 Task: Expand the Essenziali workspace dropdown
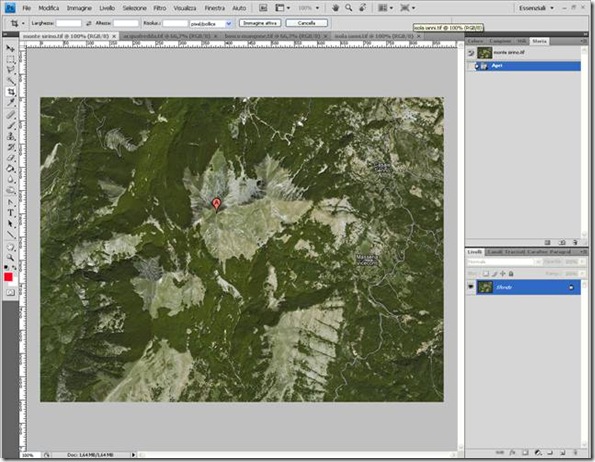[x=536, y=8]
